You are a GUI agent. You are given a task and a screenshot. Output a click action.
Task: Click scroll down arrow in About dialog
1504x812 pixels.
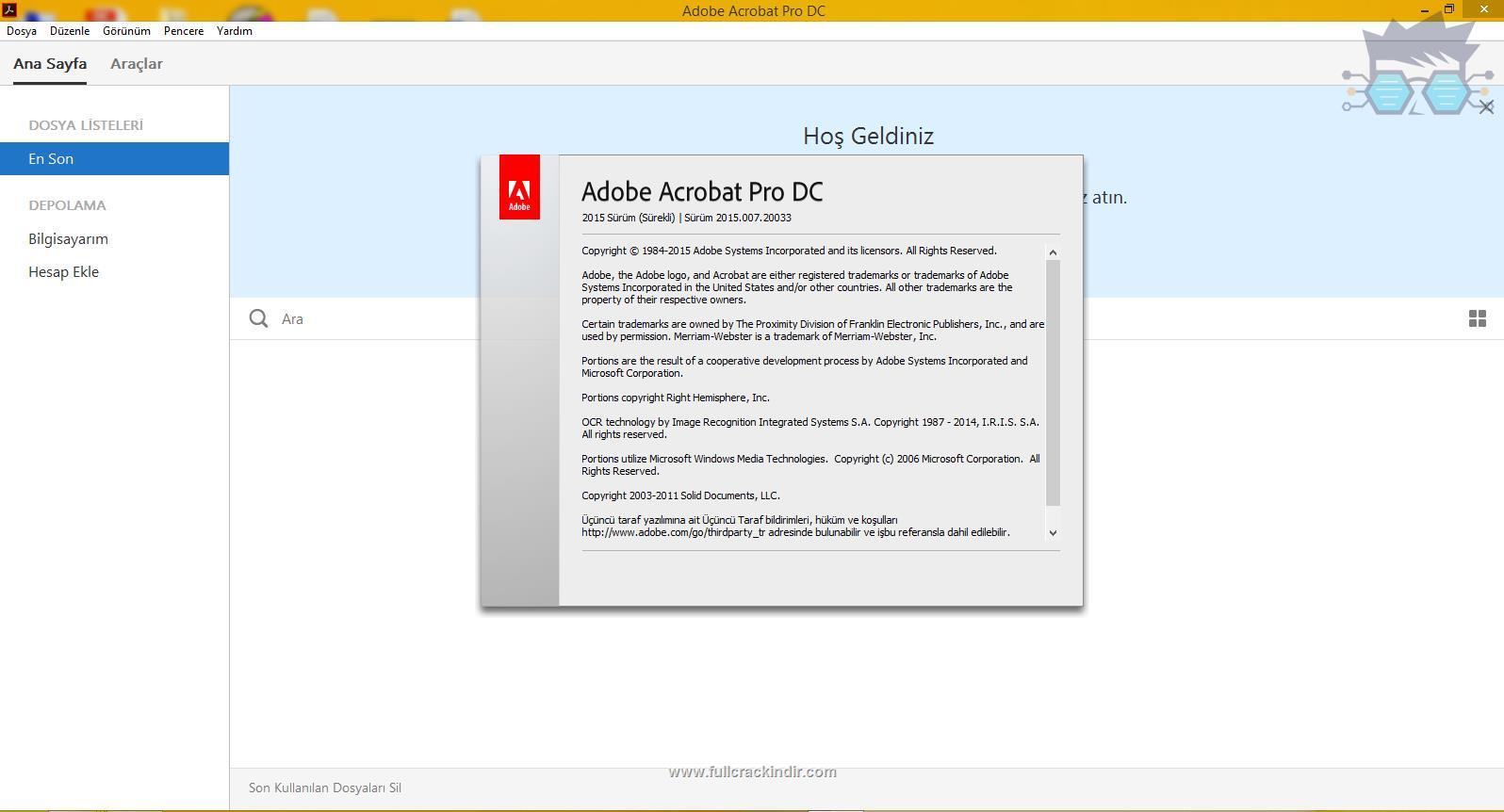coord(1053,532)
